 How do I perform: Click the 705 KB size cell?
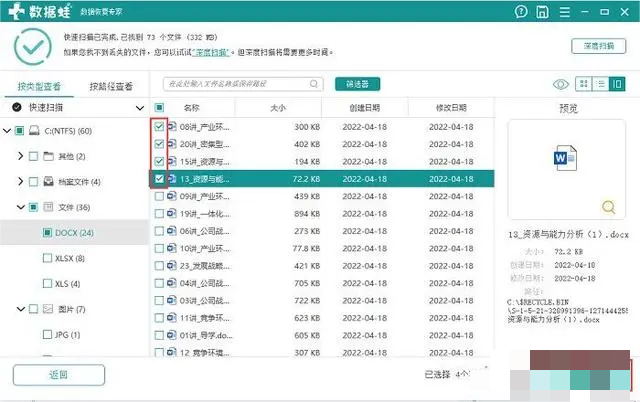307,283
